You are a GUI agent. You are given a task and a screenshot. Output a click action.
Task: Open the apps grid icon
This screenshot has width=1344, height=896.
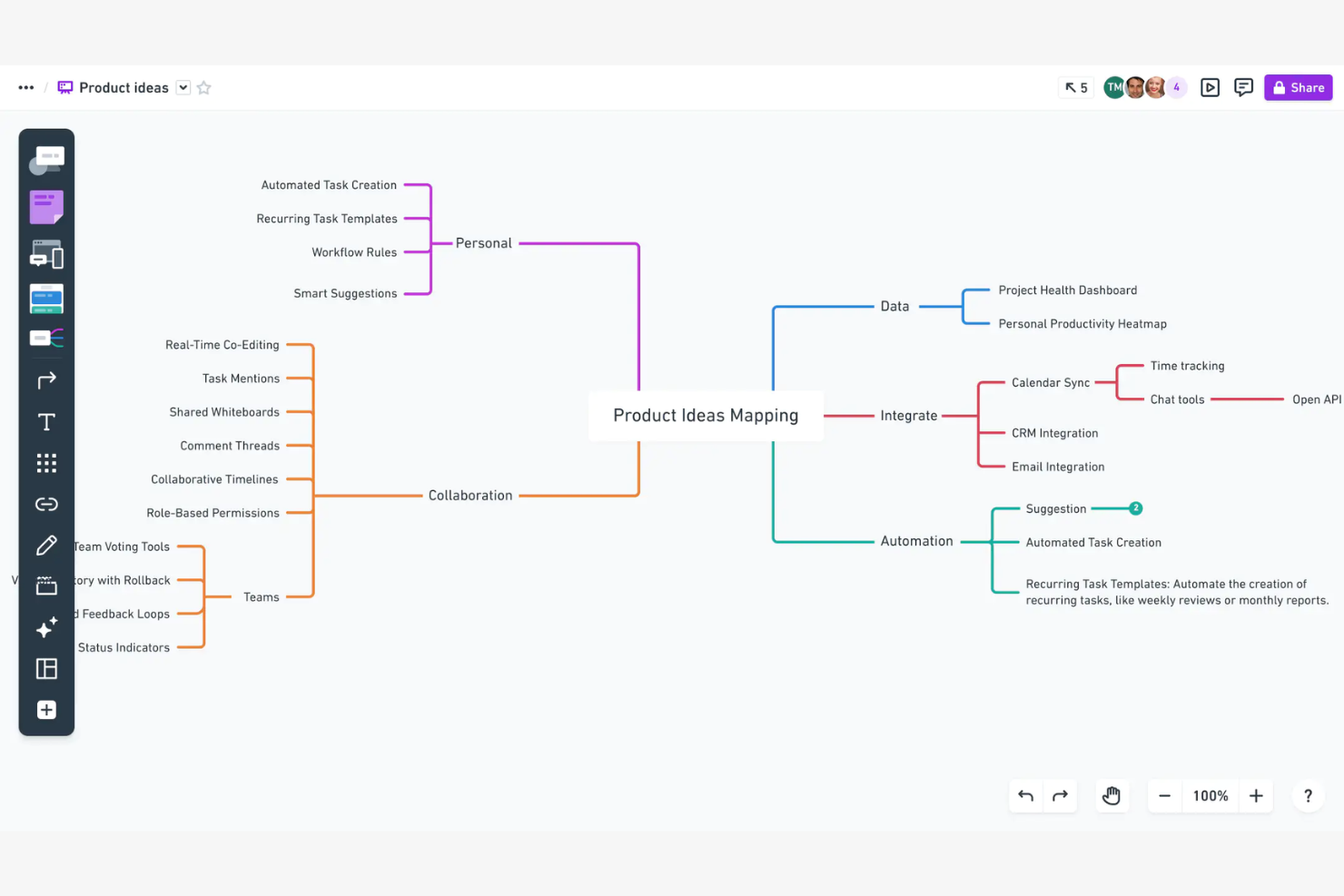pyautogui.click(x=46, y=463)
